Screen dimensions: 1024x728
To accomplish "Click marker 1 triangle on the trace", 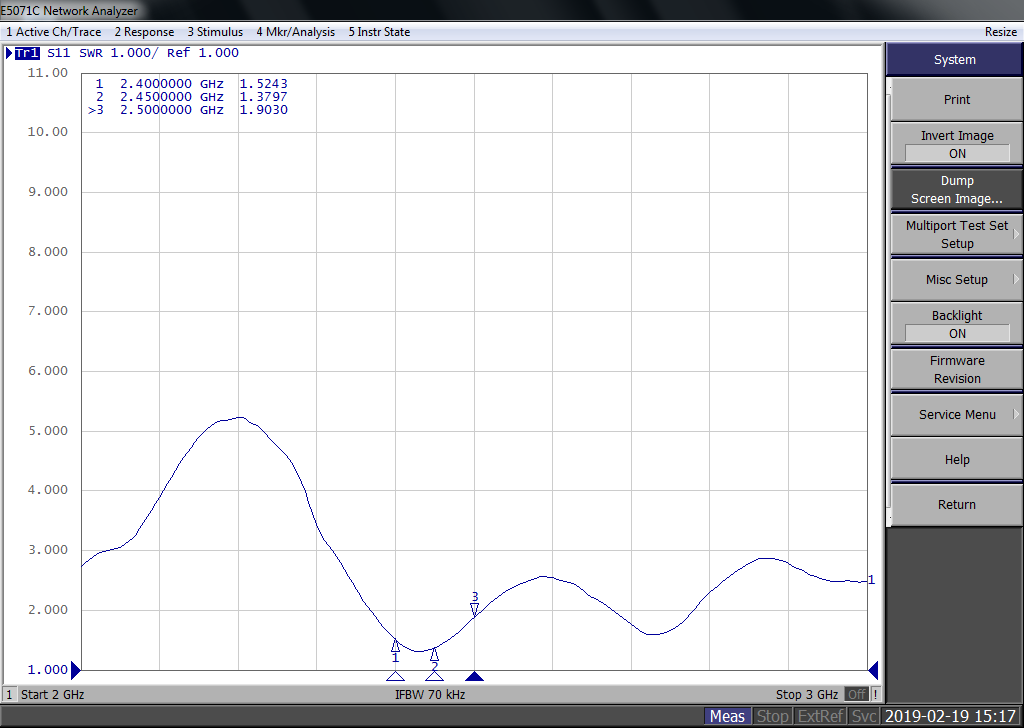I will point(395,646).
